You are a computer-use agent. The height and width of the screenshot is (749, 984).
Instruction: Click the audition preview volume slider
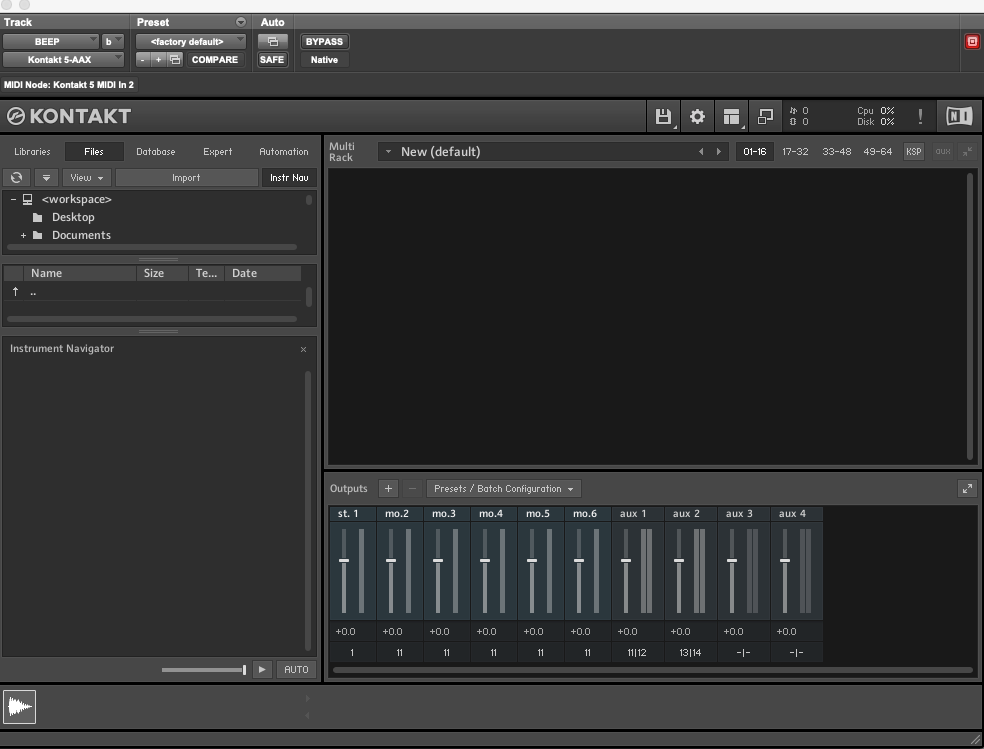[x=203, y=669]
